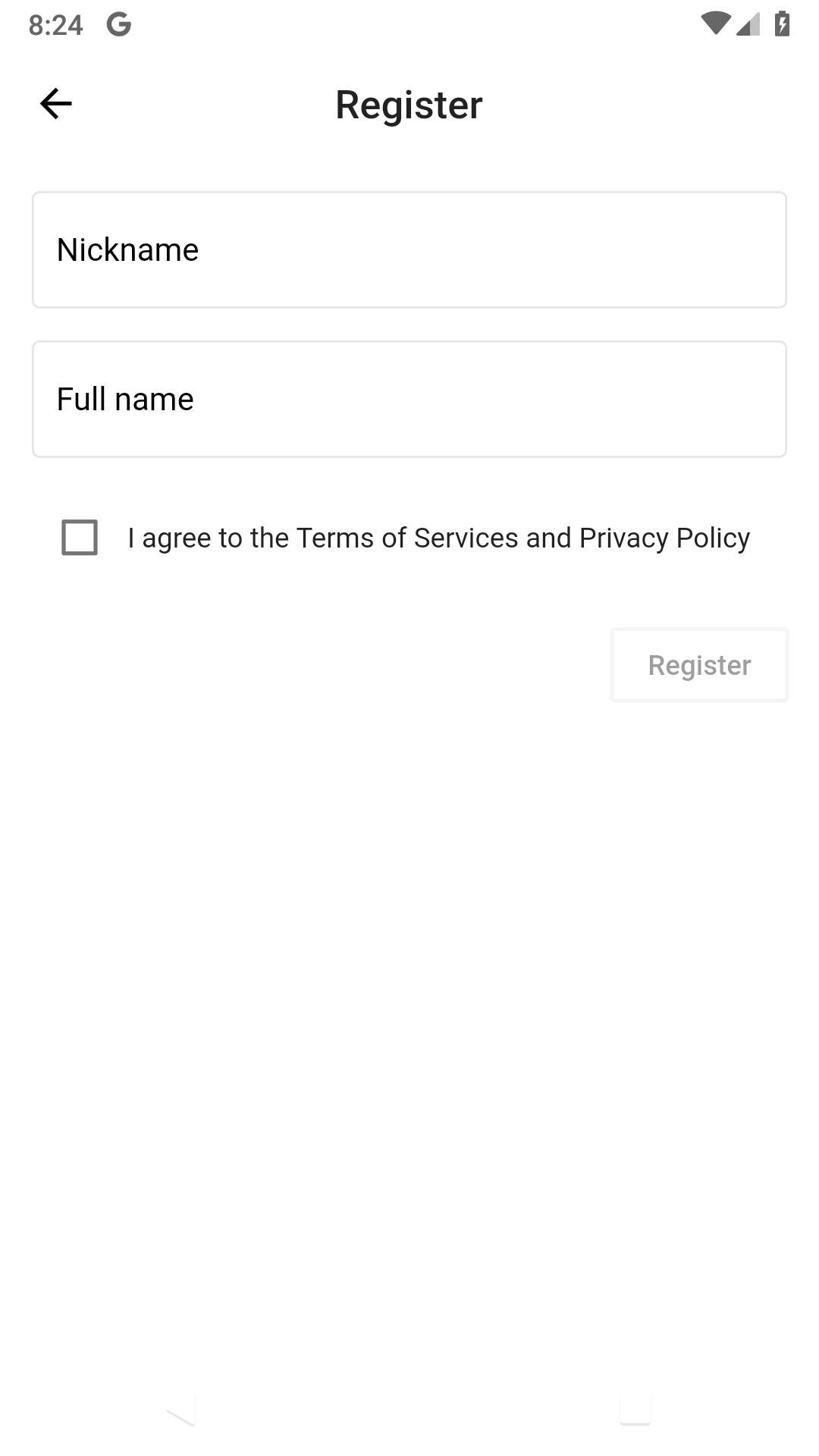Click the Register screen title
This screenshot has height=1456, width=819.
[x=409, y=104]
